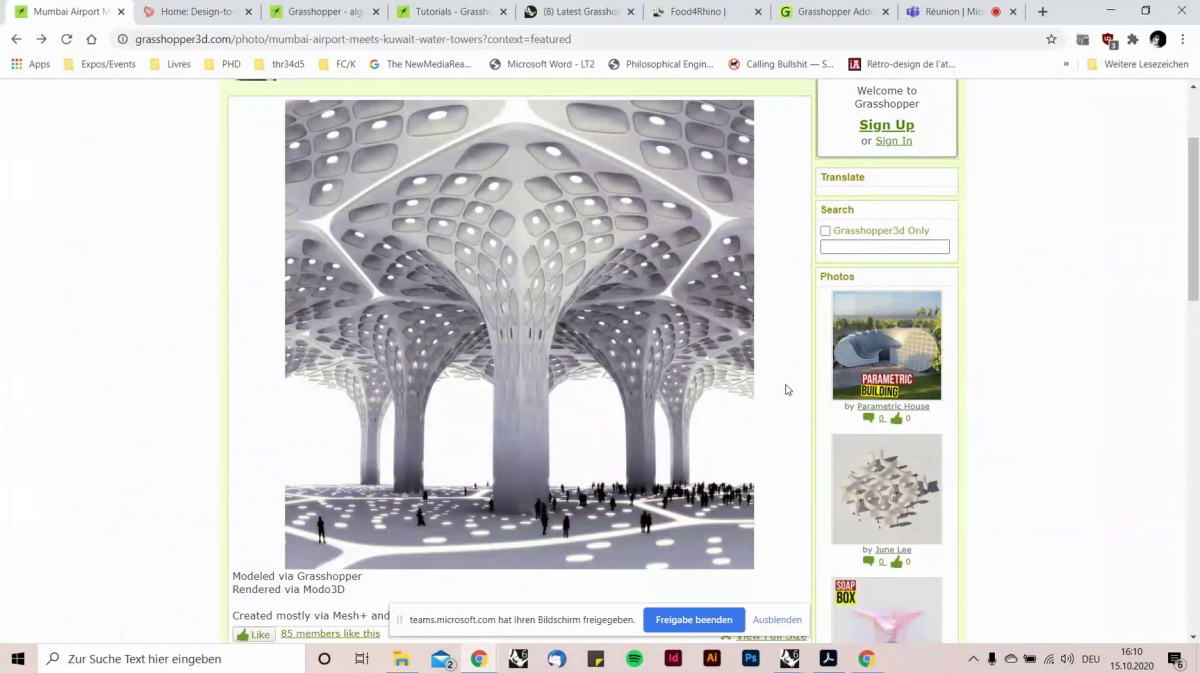Image resolution: width=1200 pixels, height=673 pixels.
Task: Reload the page with the refresh icon
Action: pos(66,39)
